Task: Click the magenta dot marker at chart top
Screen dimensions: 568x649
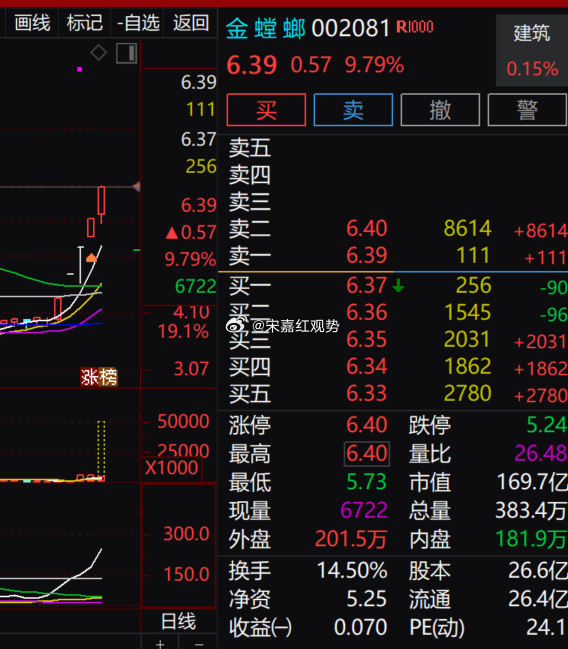Action: tap(79, 69)
